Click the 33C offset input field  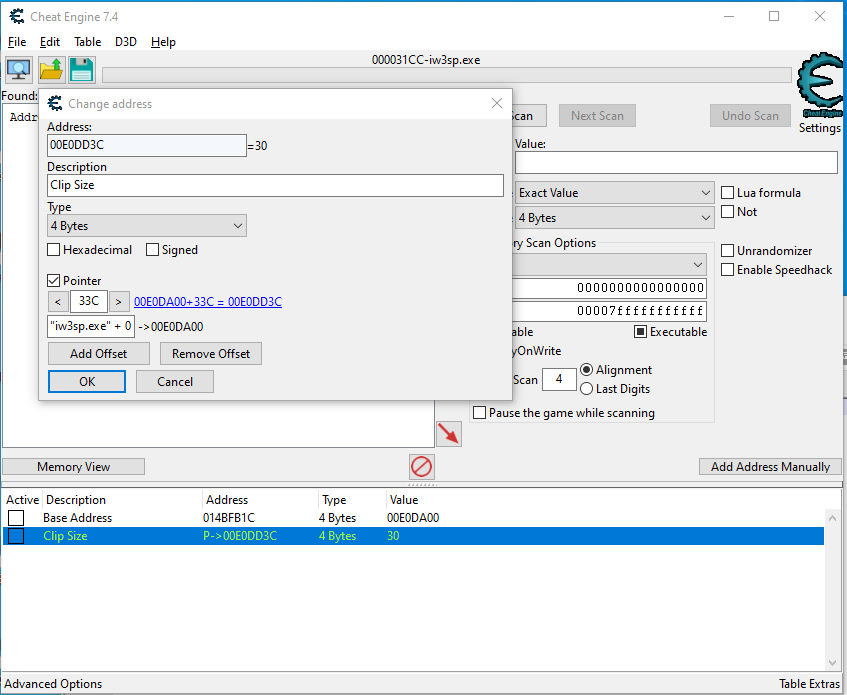tap(89, 301)
